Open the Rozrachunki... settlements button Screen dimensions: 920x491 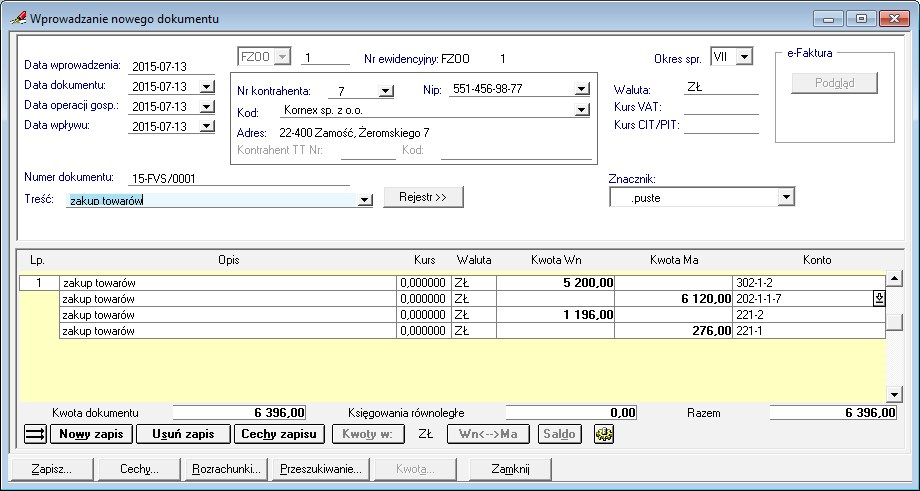[226, 468]
